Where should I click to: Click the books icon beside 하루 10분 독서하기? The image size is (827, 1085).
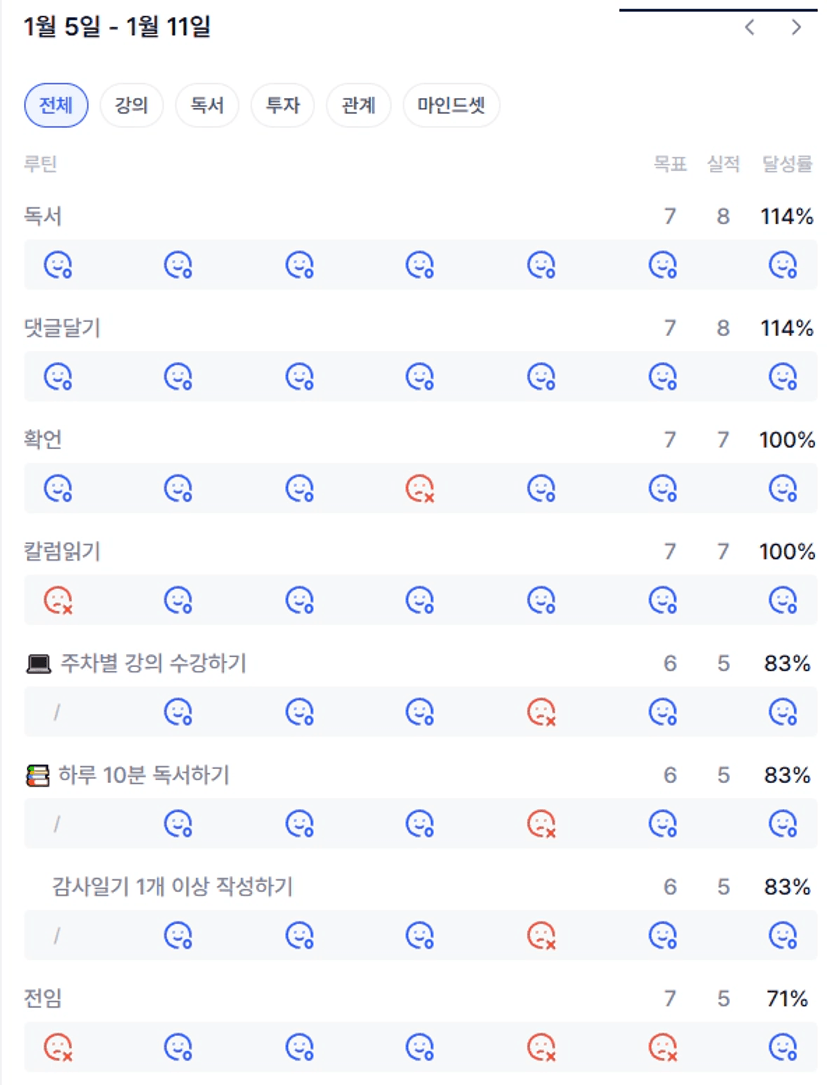tap(38, 775)
